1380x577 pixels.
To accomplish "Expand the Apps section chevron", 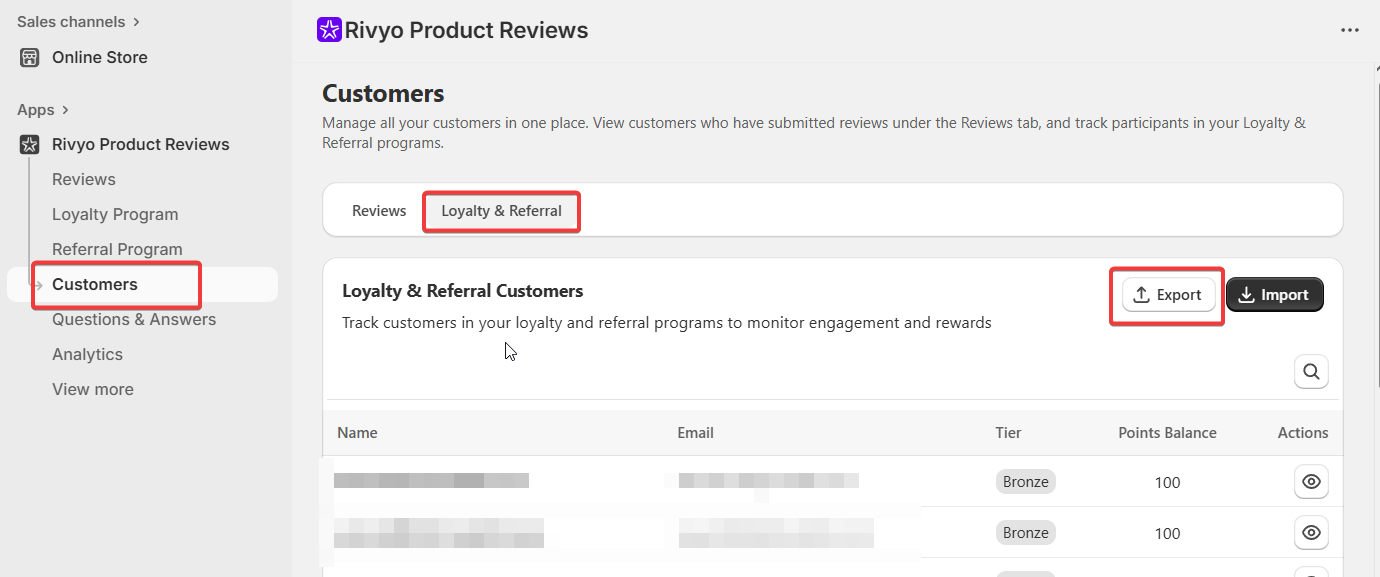I will click(65, 109).
